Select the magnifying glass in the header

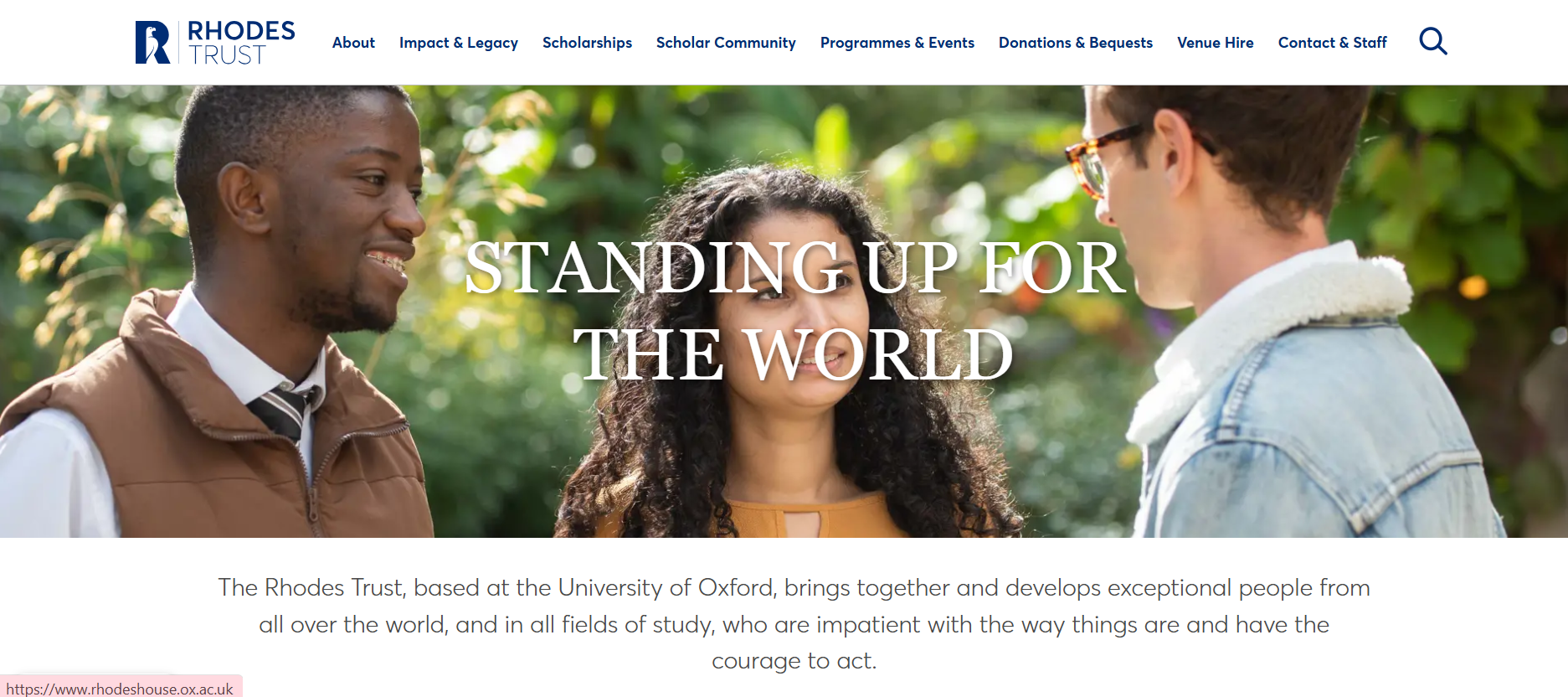click(x=1433, y=41)
